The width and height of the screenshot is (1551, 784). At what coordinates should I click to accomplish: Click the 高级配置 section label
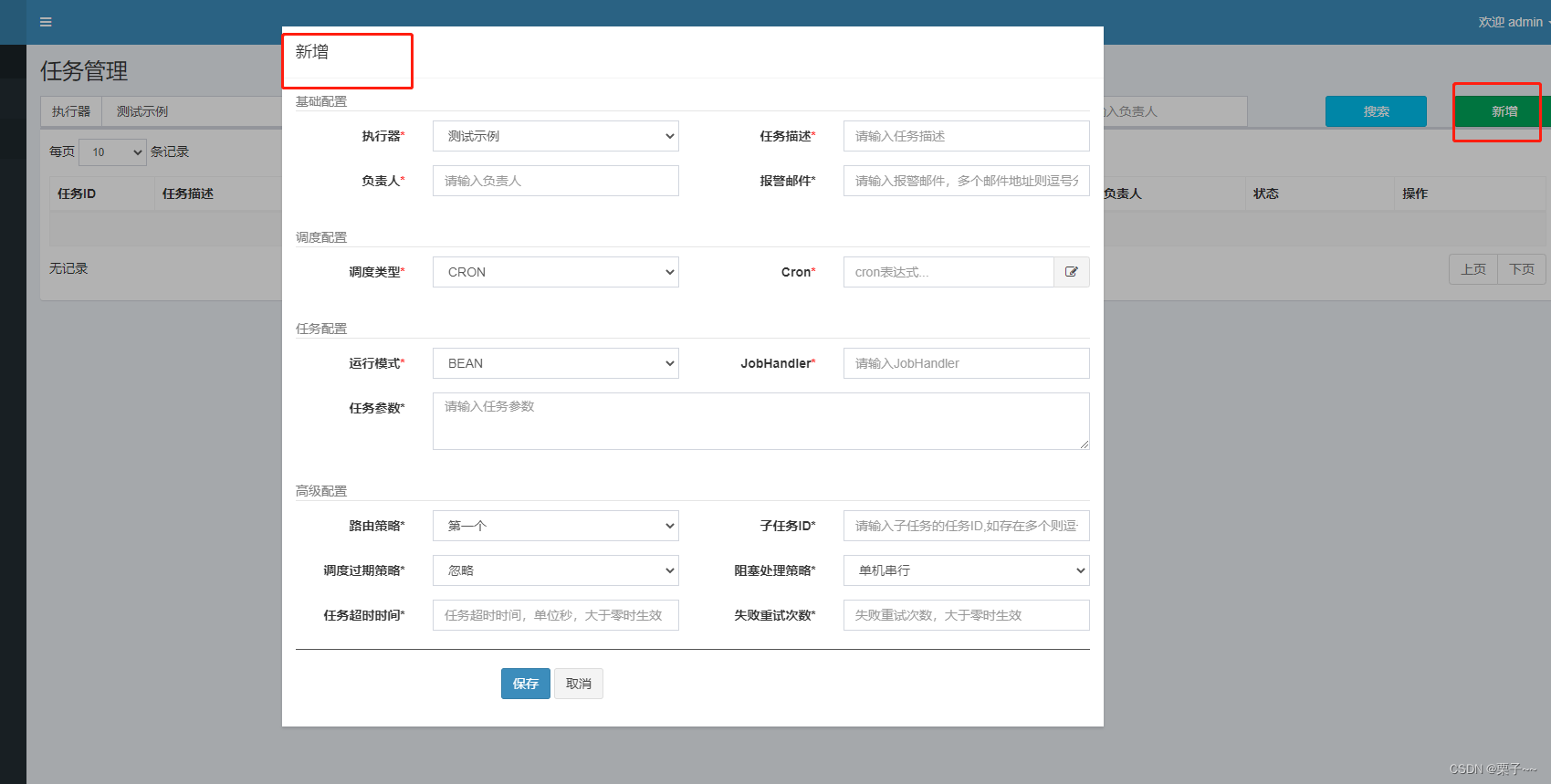tap(321, 491)
